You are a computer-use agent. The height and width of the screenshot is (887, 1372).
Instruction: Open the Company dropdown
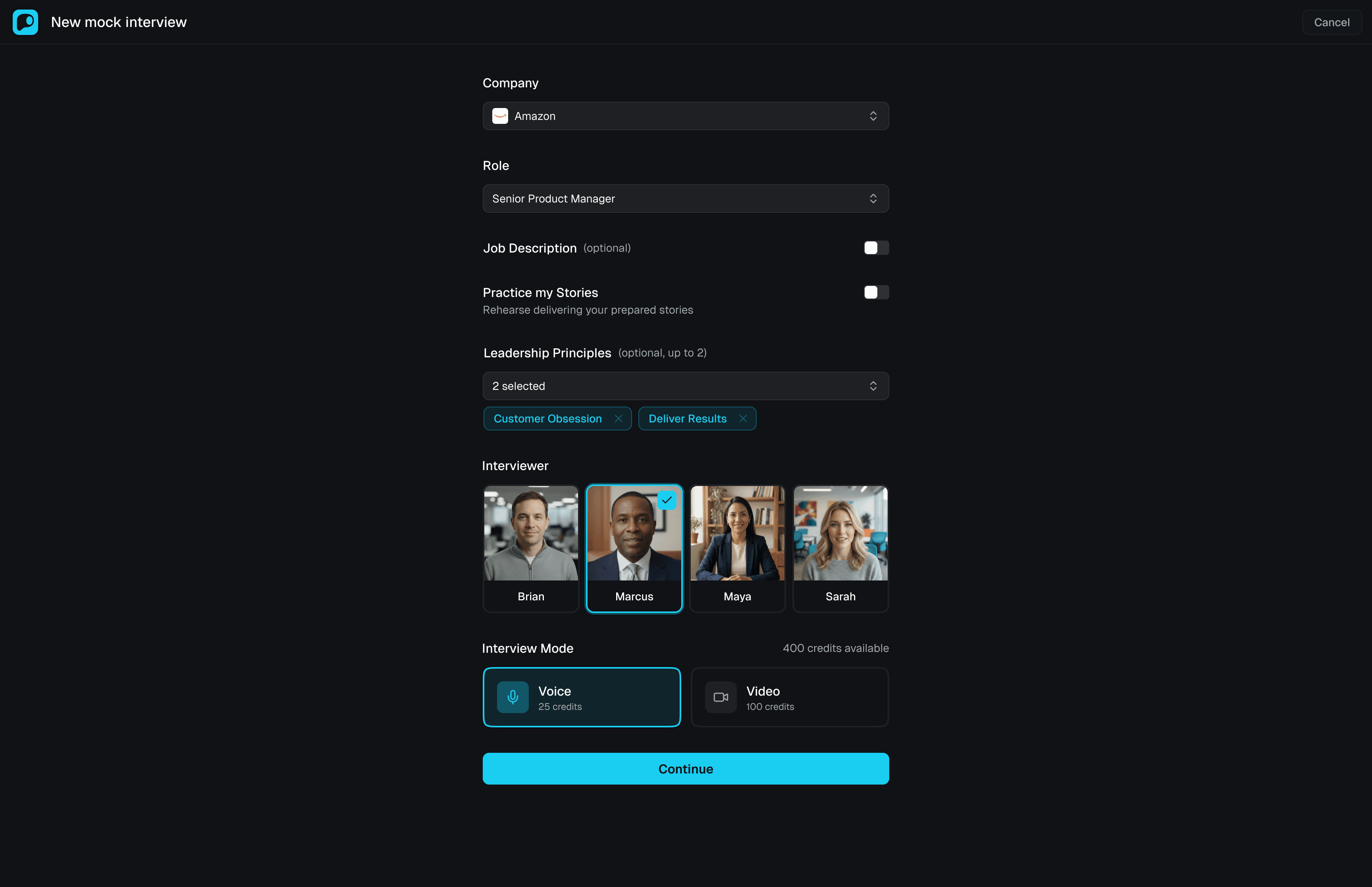point(685,116)
